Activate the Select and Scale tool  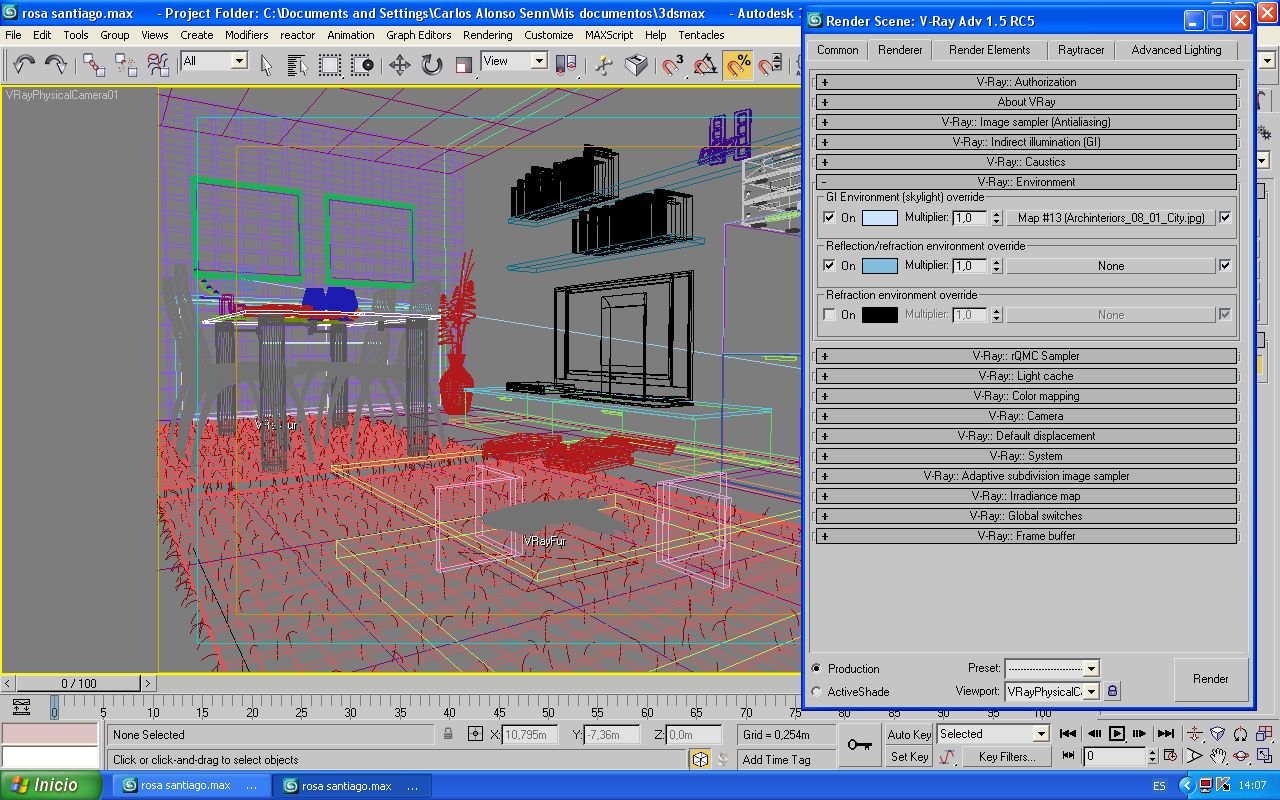(x=463, y=66)
